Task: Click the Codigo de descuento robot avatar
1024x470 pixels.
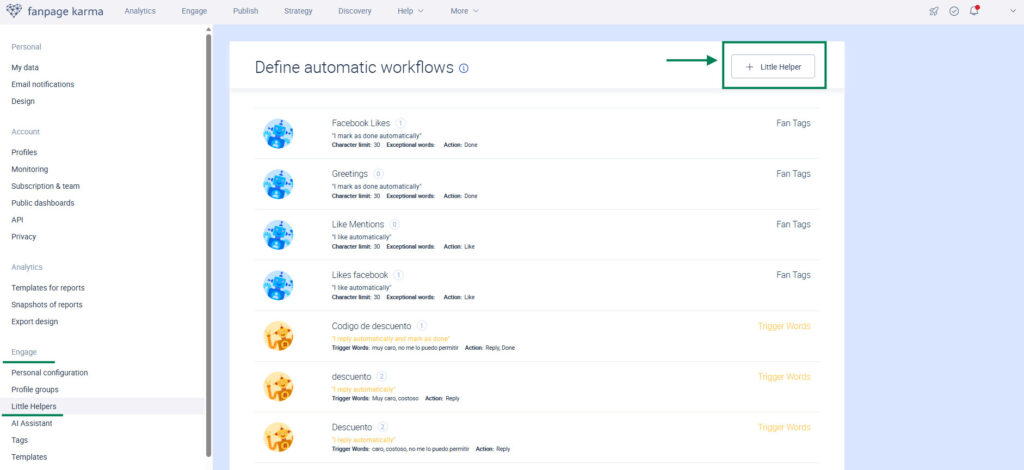Action: 278,336
